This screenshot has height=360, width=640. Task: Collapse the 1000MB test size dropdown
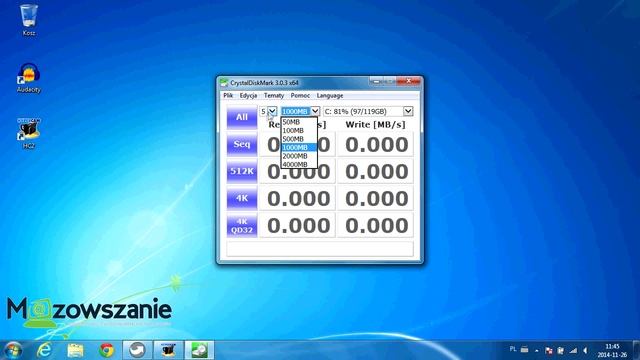click(x=315, y=111)
